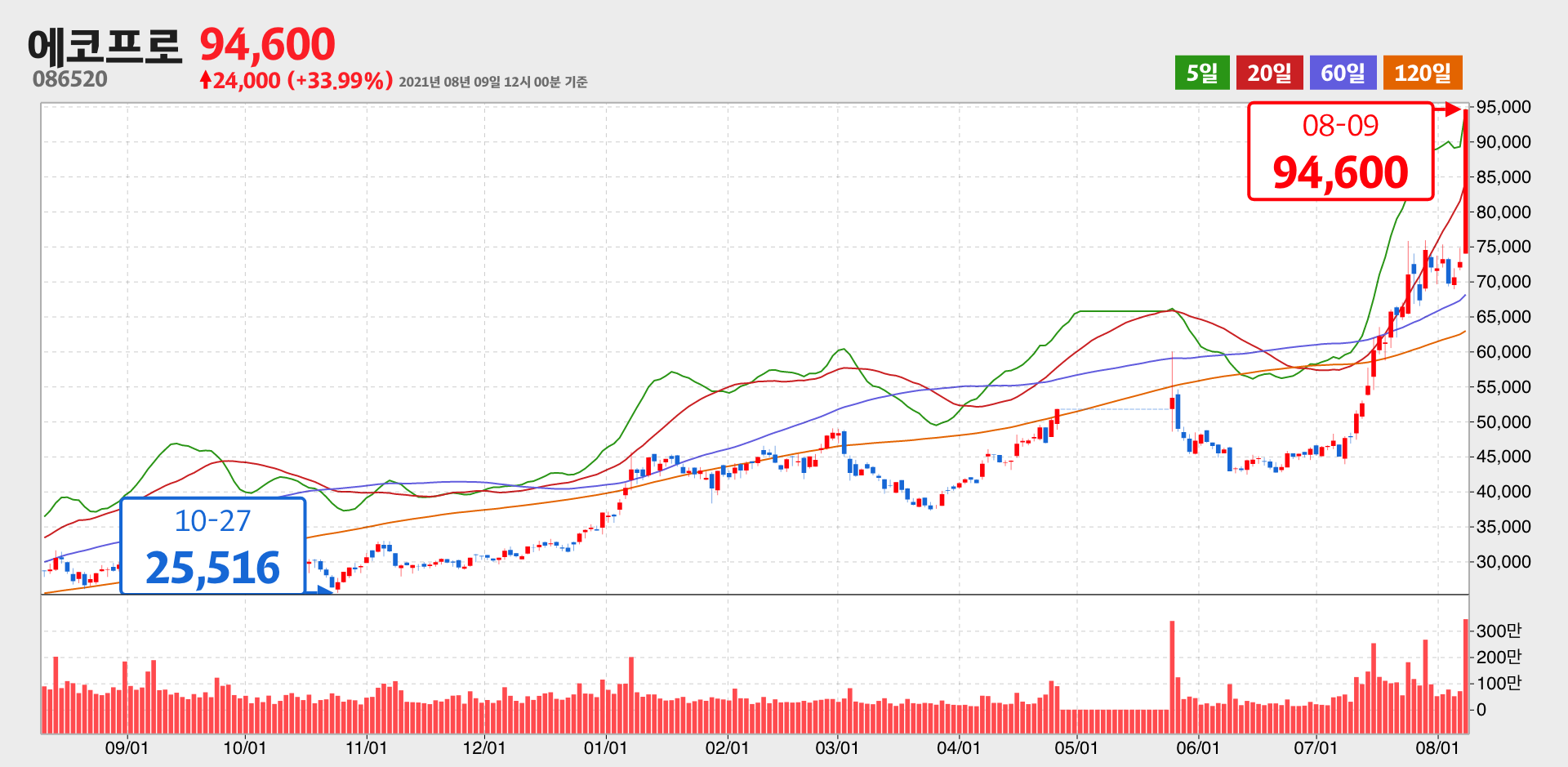The width and height of the screenshot is (1568, 767).
Task: Click the 30,000 price axis label
Action: [1503, 562]
